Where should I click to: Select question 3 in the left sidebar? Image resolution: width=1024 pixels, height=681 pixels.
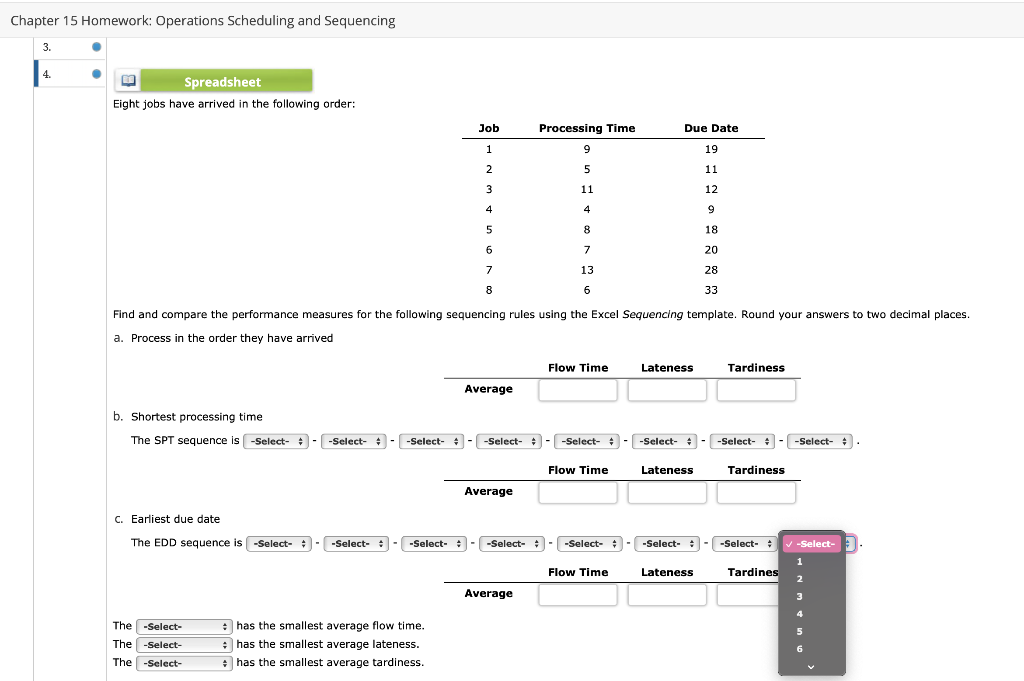(60, 46)
